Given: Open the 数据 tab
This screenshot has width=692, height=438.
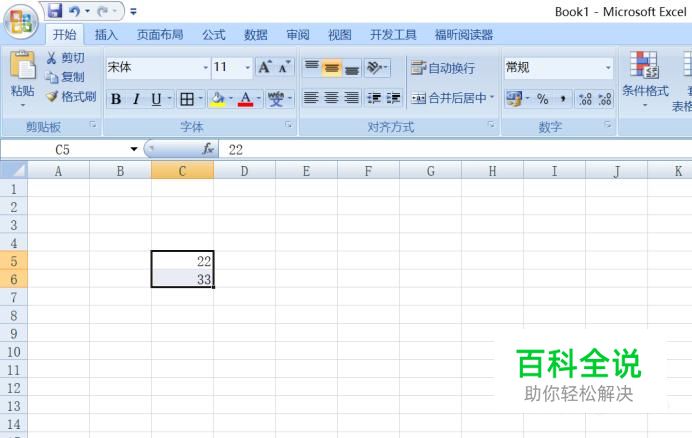Looking at the screenshot, I should point(256,34).
